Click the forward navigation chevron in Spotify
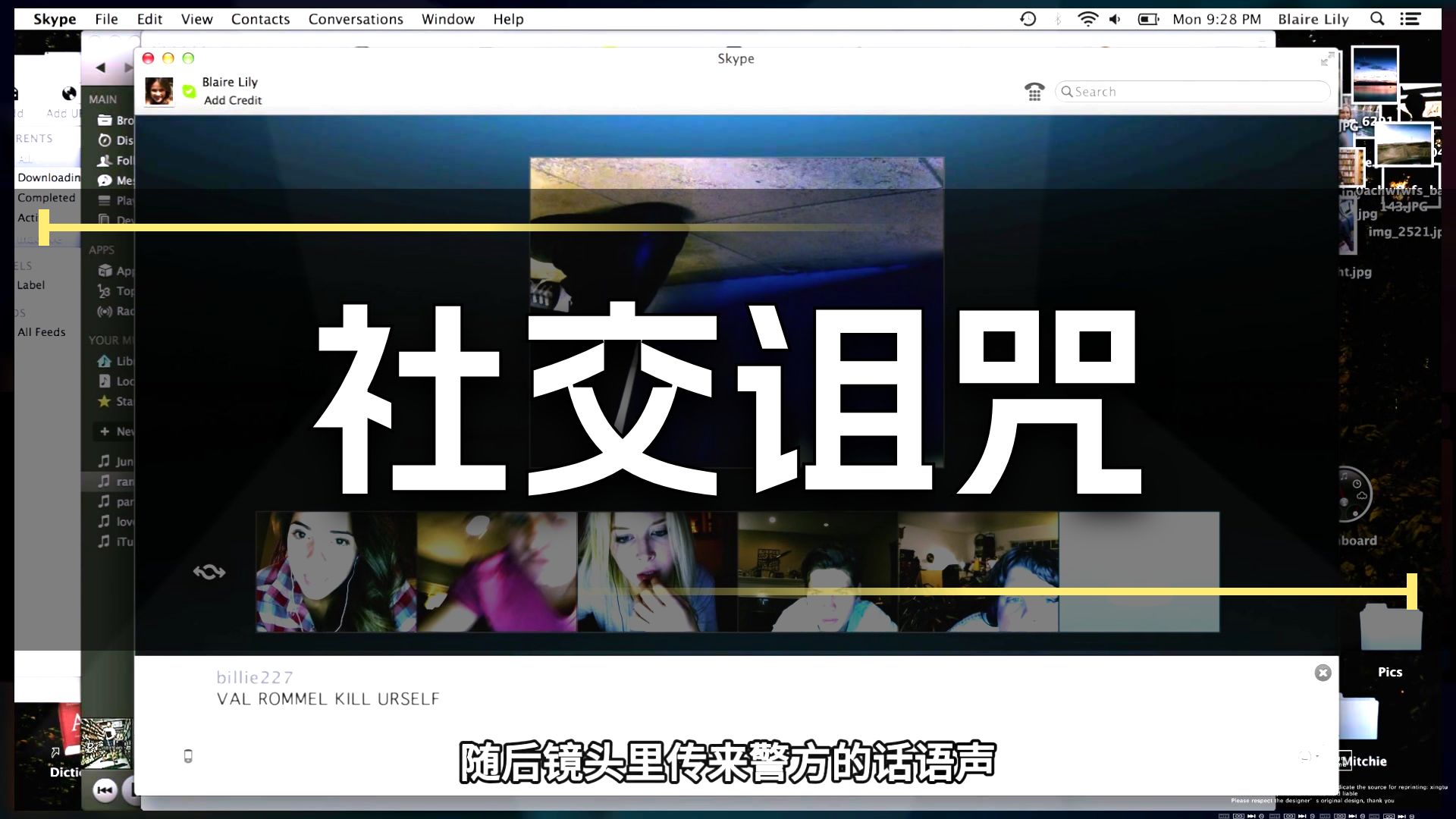This screenshot has width=1456, height=819. pyautogui.click(x=127, y=67)
